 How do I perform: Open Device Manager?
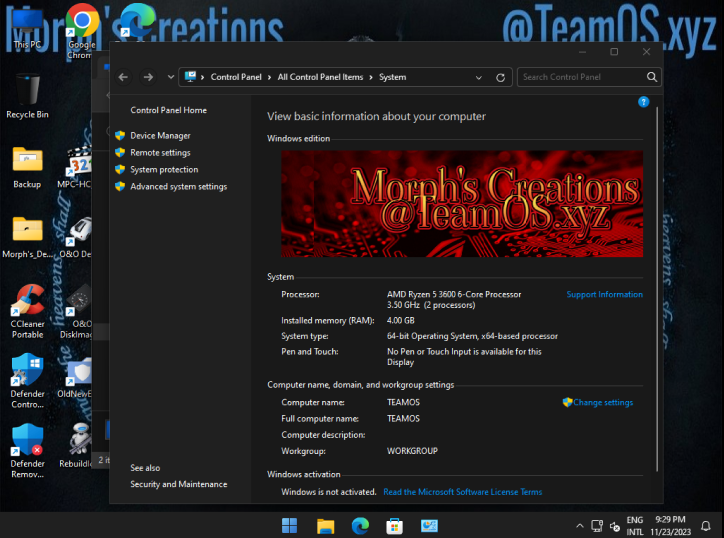click(x=160, y=136)
